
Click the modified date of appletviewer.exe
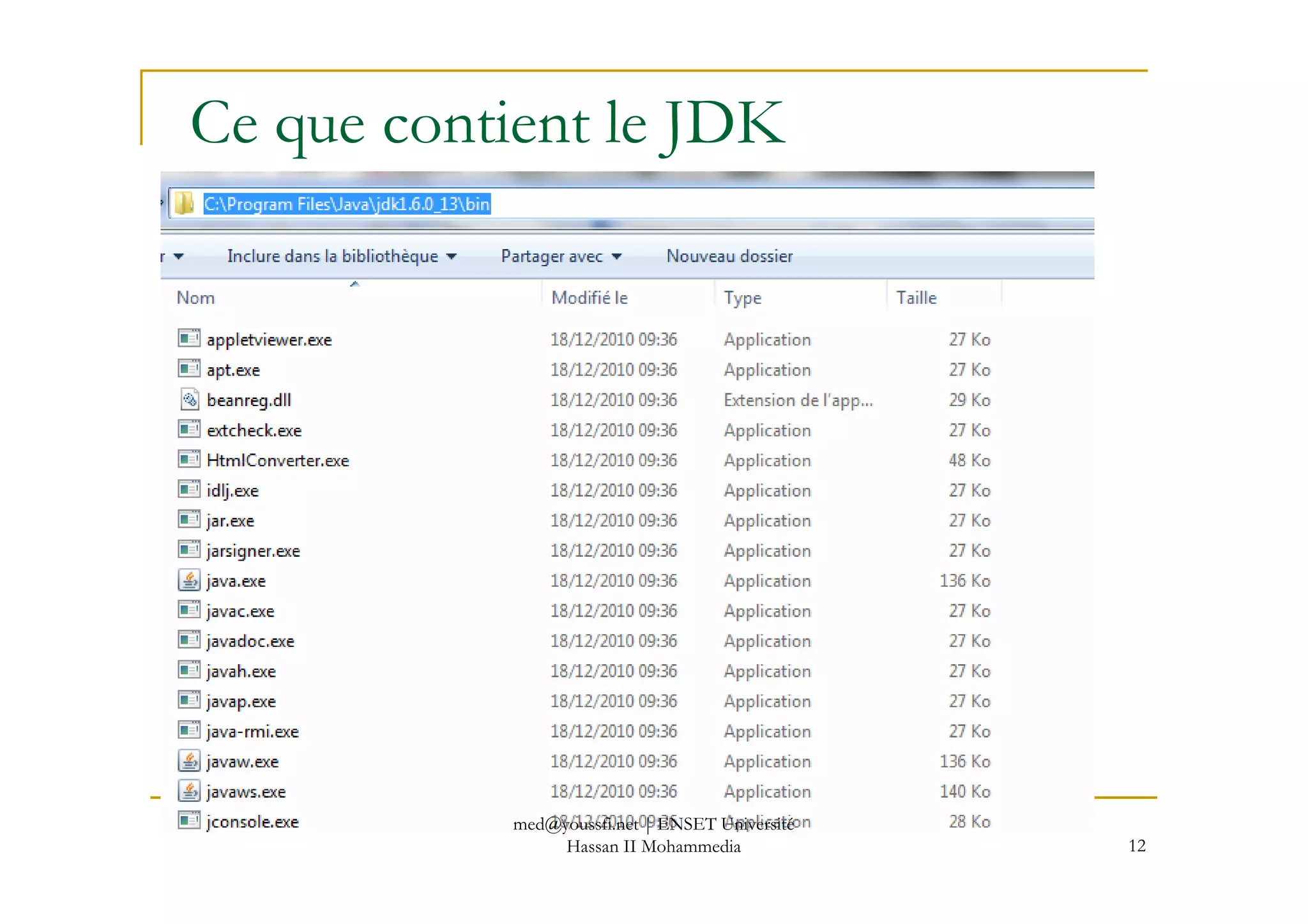click(613, 340)
